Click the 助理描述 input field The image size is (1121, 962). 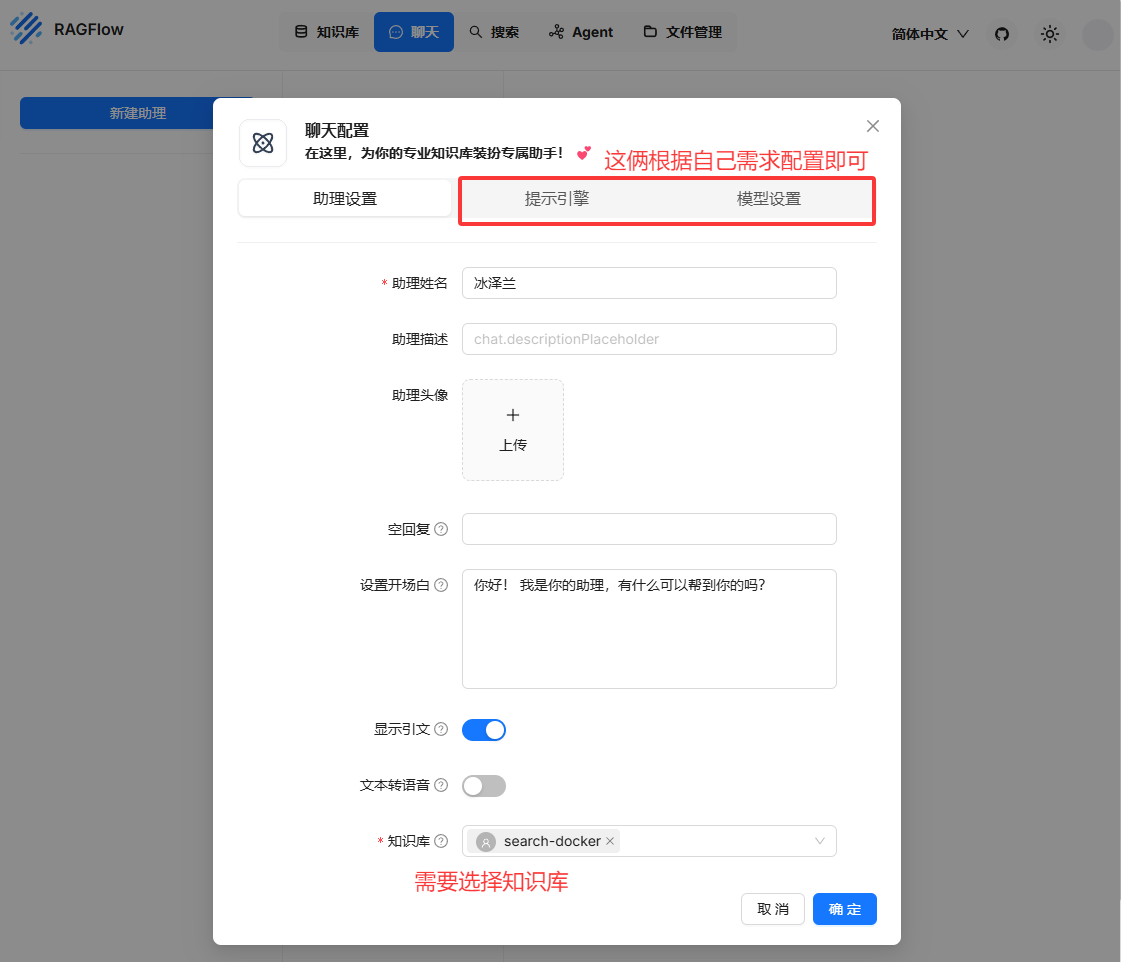[x=649, y=339]
